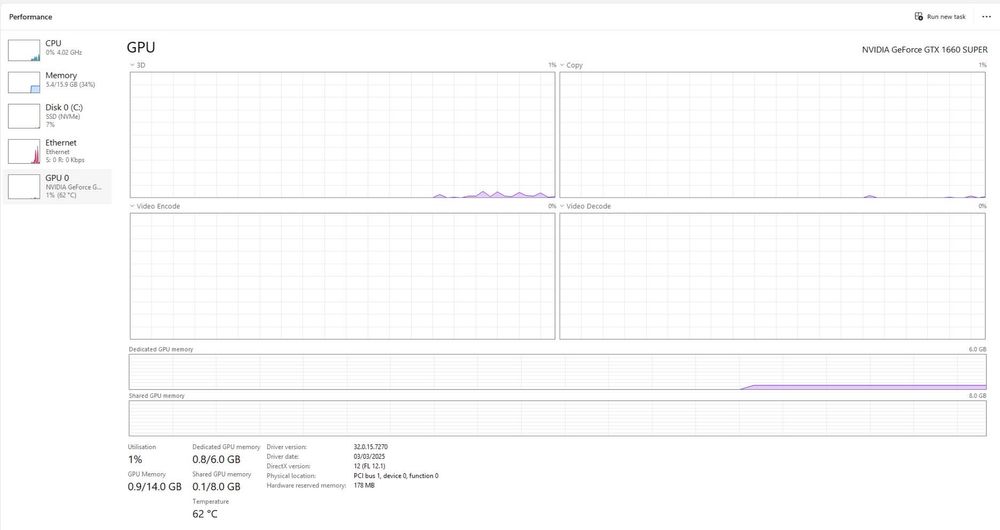The width and height of the screenshot is (1000, 530).
Task: Click the Copy engine usage graph
Action: point(772,135)
